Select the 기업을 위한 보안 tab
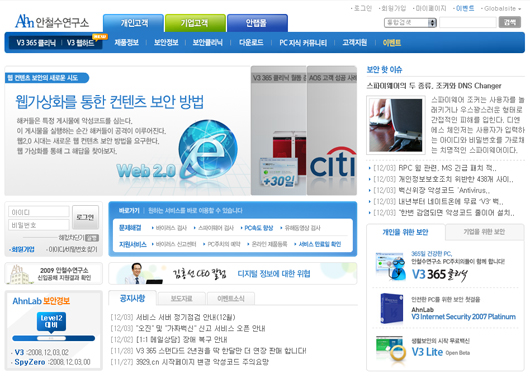This screenshot has height=378, width=530. coord(484,232)
